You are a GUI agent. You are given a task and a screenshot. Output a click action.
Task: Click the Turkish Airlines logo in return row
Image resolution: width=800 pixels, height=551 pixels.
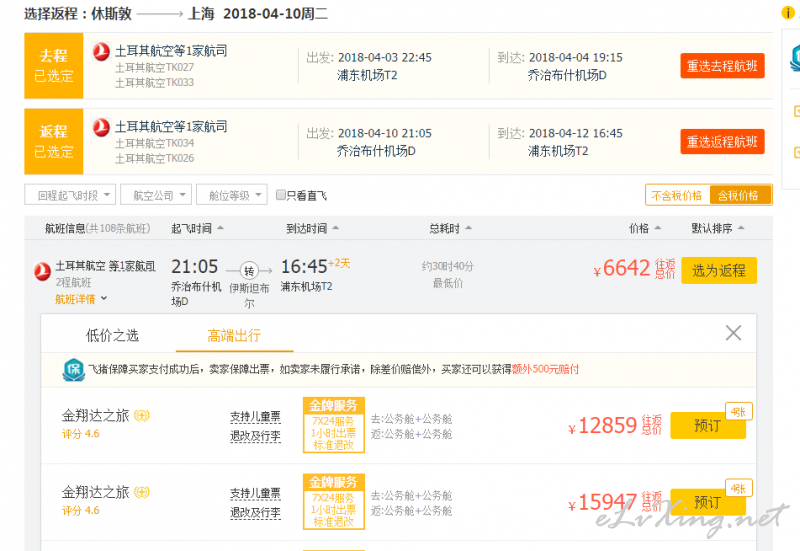click(101, 128)
